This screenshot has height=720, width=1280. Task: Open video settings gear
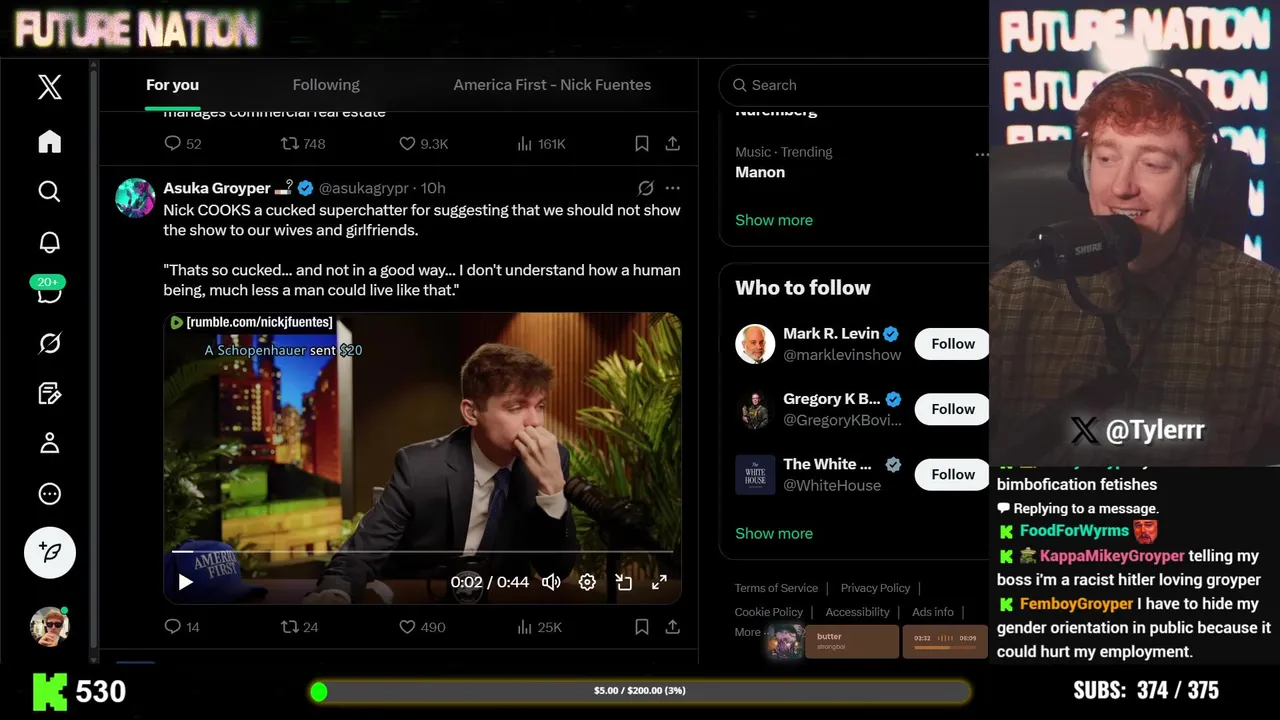pos(587,582)
